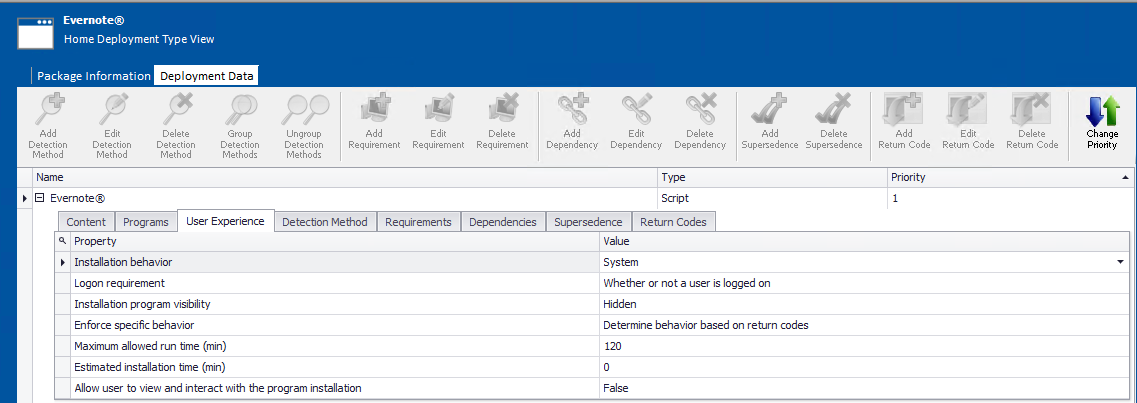Collapse the Evernote® deployment type row
Screen dimensions: 1137x403
coord(40,199)
